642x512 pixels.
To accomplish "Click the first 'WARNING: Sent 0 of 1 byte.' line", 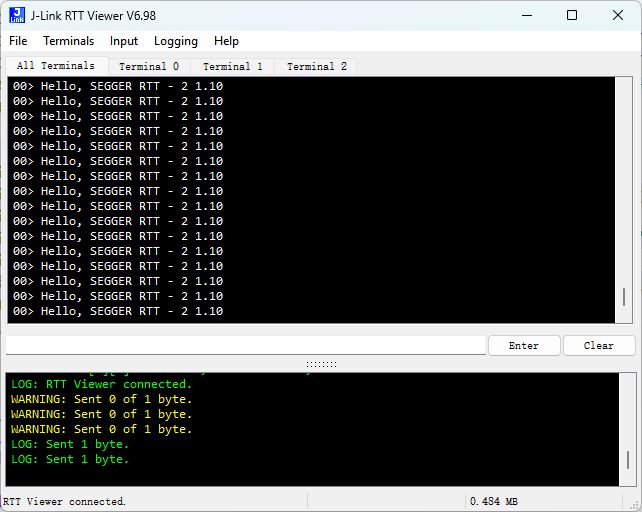I will click(102, 399).
